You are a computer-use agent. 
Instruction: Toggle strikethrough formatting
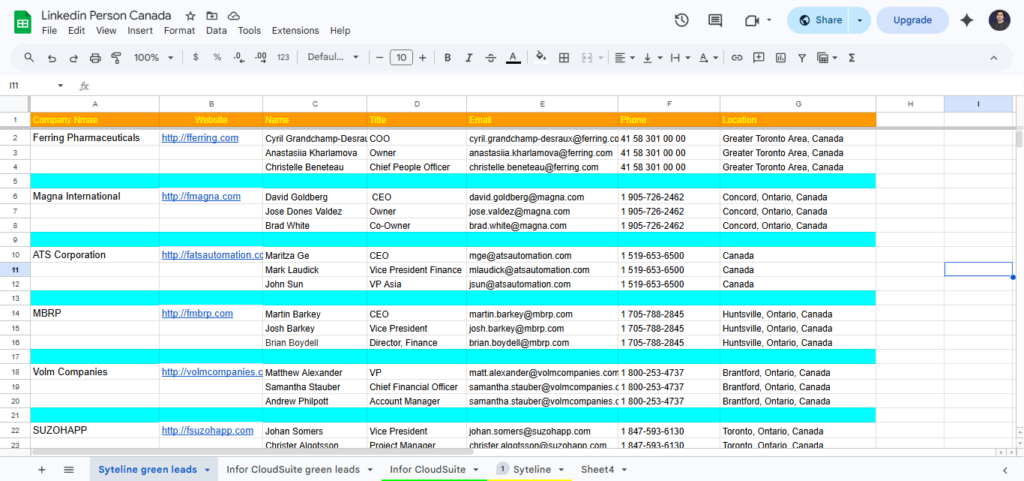tap(490, 57)
